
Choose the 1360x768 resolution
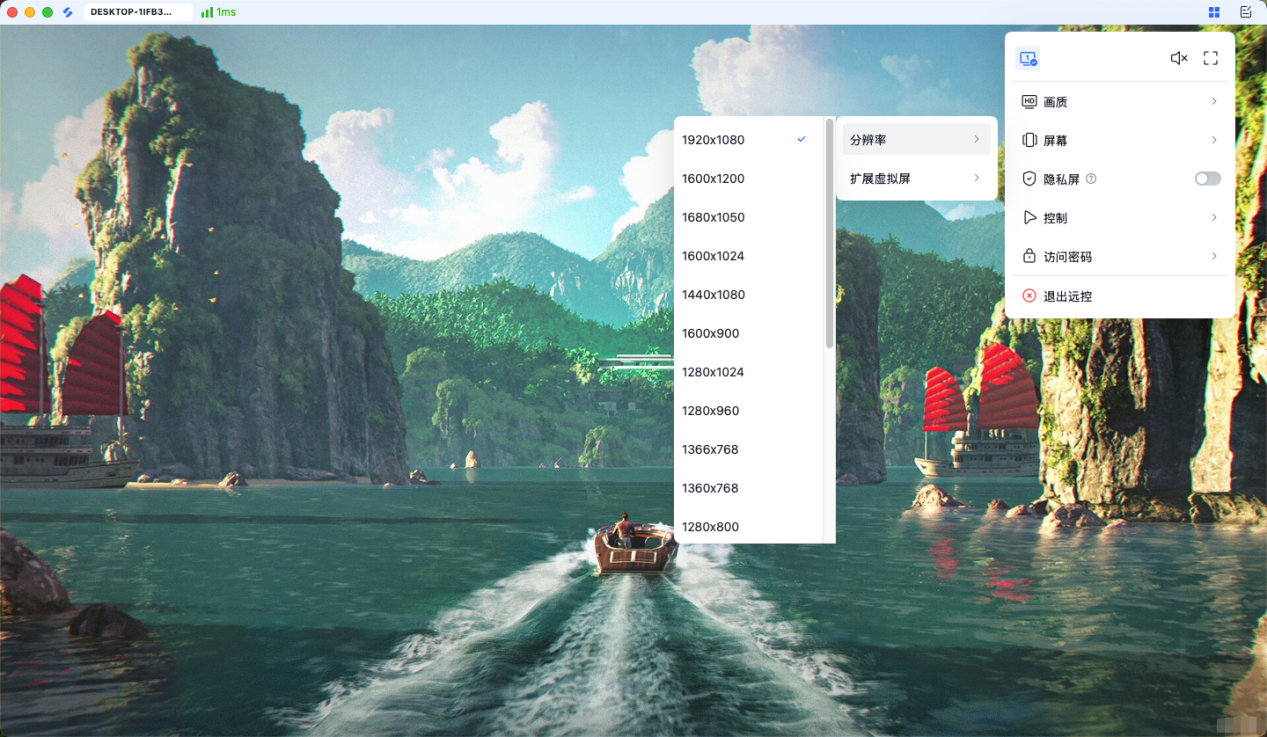748,488
